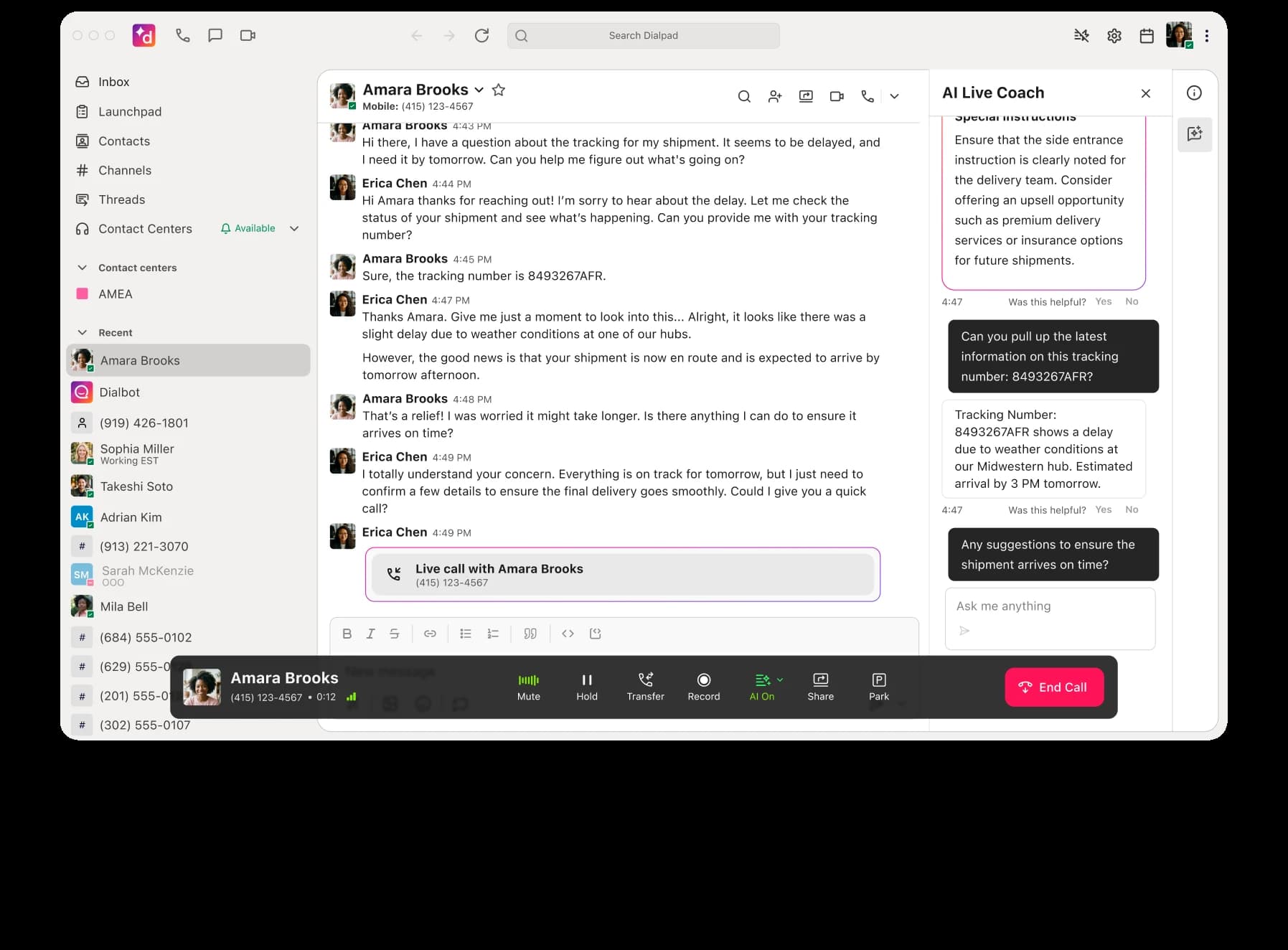The image size is (1288, 950).
Task: Add a person to the conversation
Action: pyautogui.click(x=775, y=96)
